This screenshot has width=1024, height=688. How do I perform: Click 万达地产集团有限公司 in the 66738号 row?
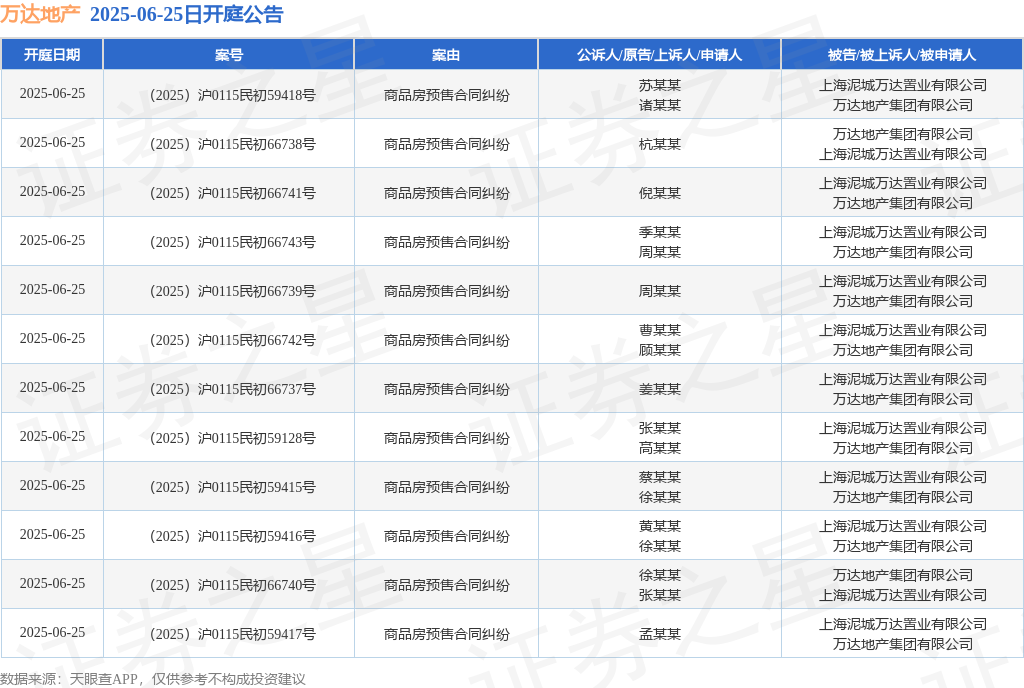tap(903, 134)
